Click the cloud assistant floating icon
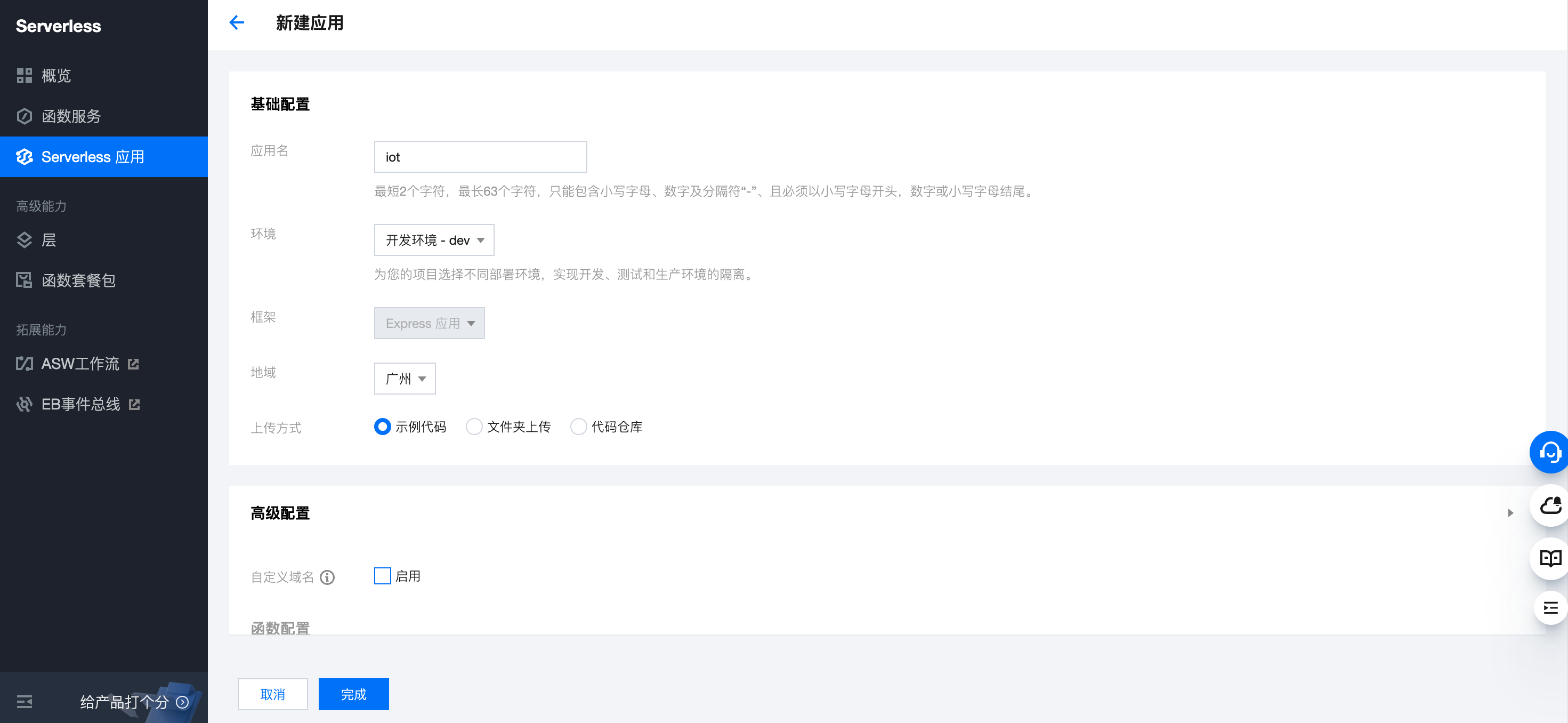The height and width of the screenshot is (723, 1568). (x=1550, y=505)
